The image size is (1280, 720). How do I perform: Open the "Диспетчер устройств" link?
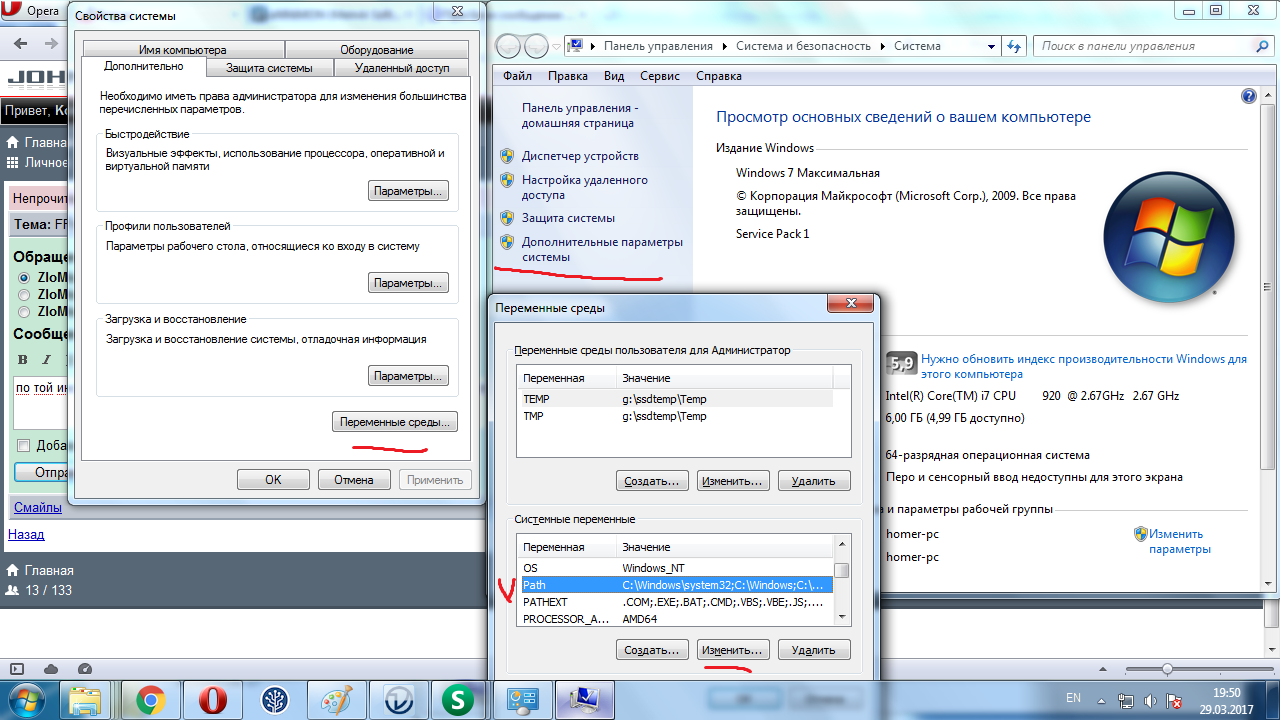[x=580, y=156]
